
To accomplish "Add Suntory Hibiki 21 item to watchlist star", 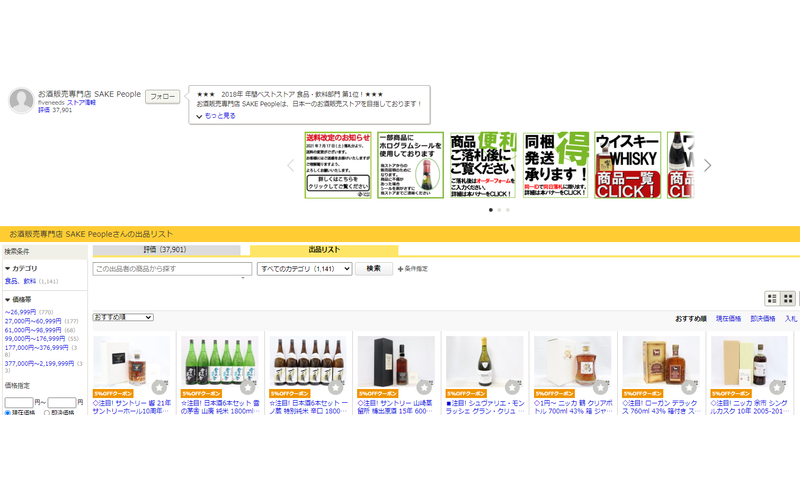I will coord(159,387).
